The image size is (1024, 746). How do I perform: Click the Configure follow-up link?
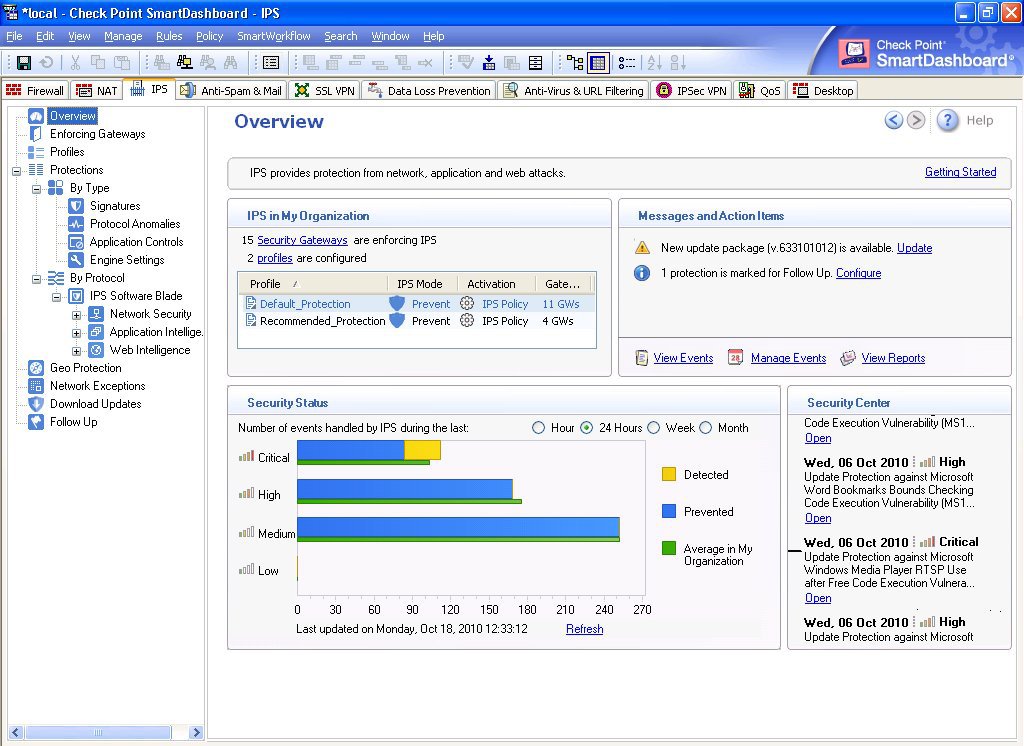858,273
